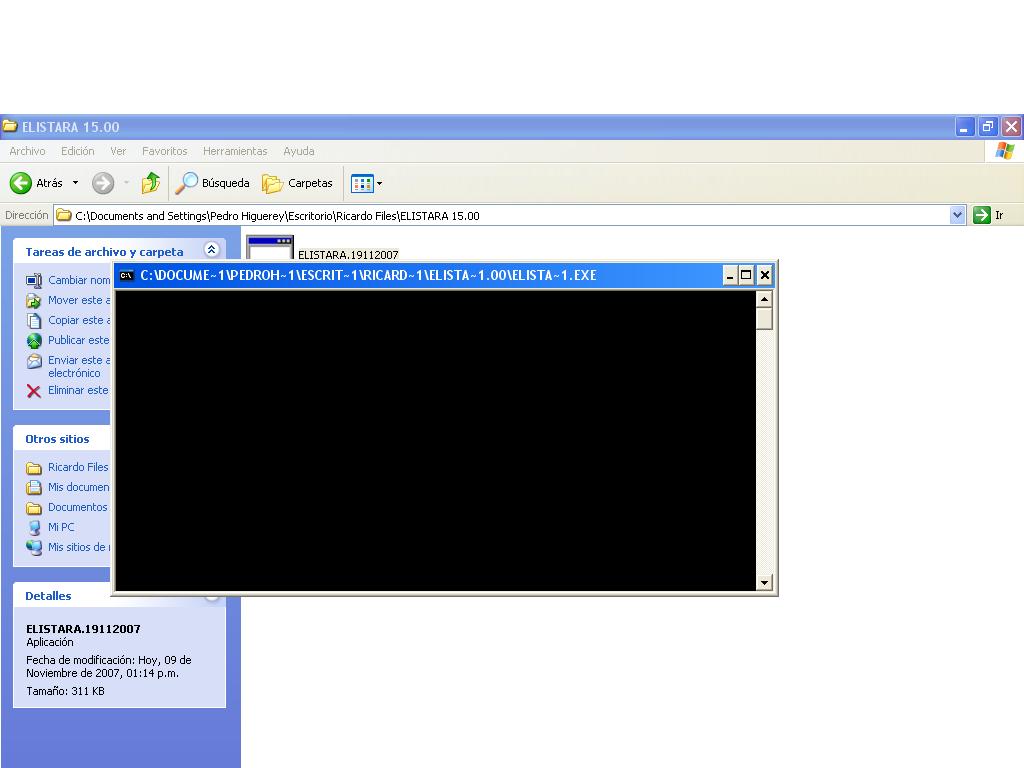Click the green Ir go button
Screen dimensions: 1024x768
982,215
